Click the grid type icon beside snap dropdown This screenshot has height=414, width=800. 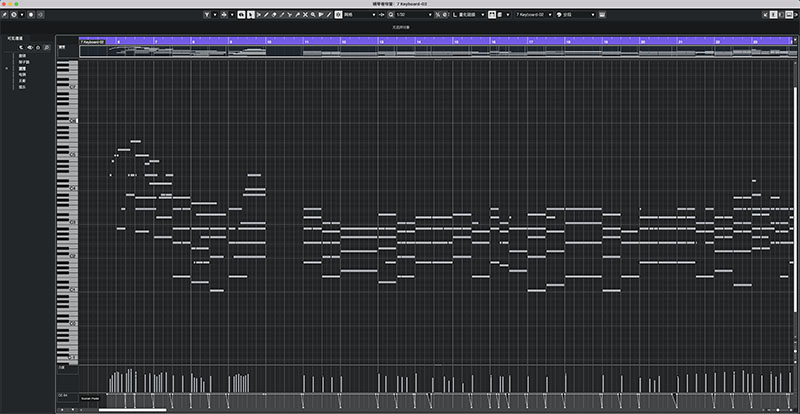pyautogui.click(x=382, y=15)
